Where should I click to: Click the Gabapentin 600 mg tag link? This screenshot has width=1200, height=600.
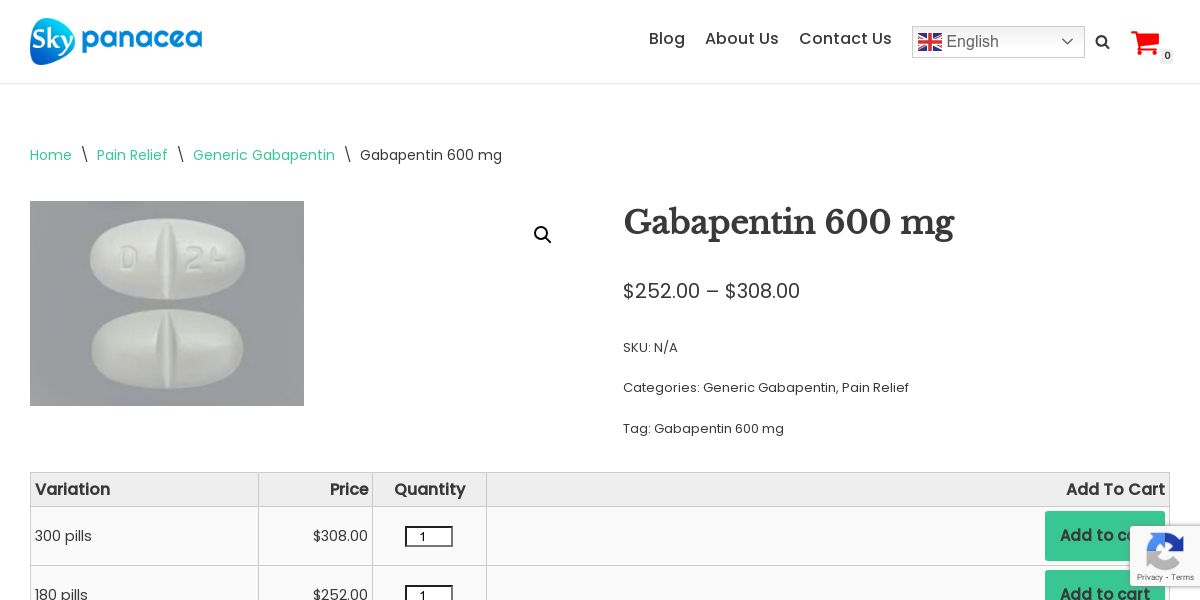(719, 429)
